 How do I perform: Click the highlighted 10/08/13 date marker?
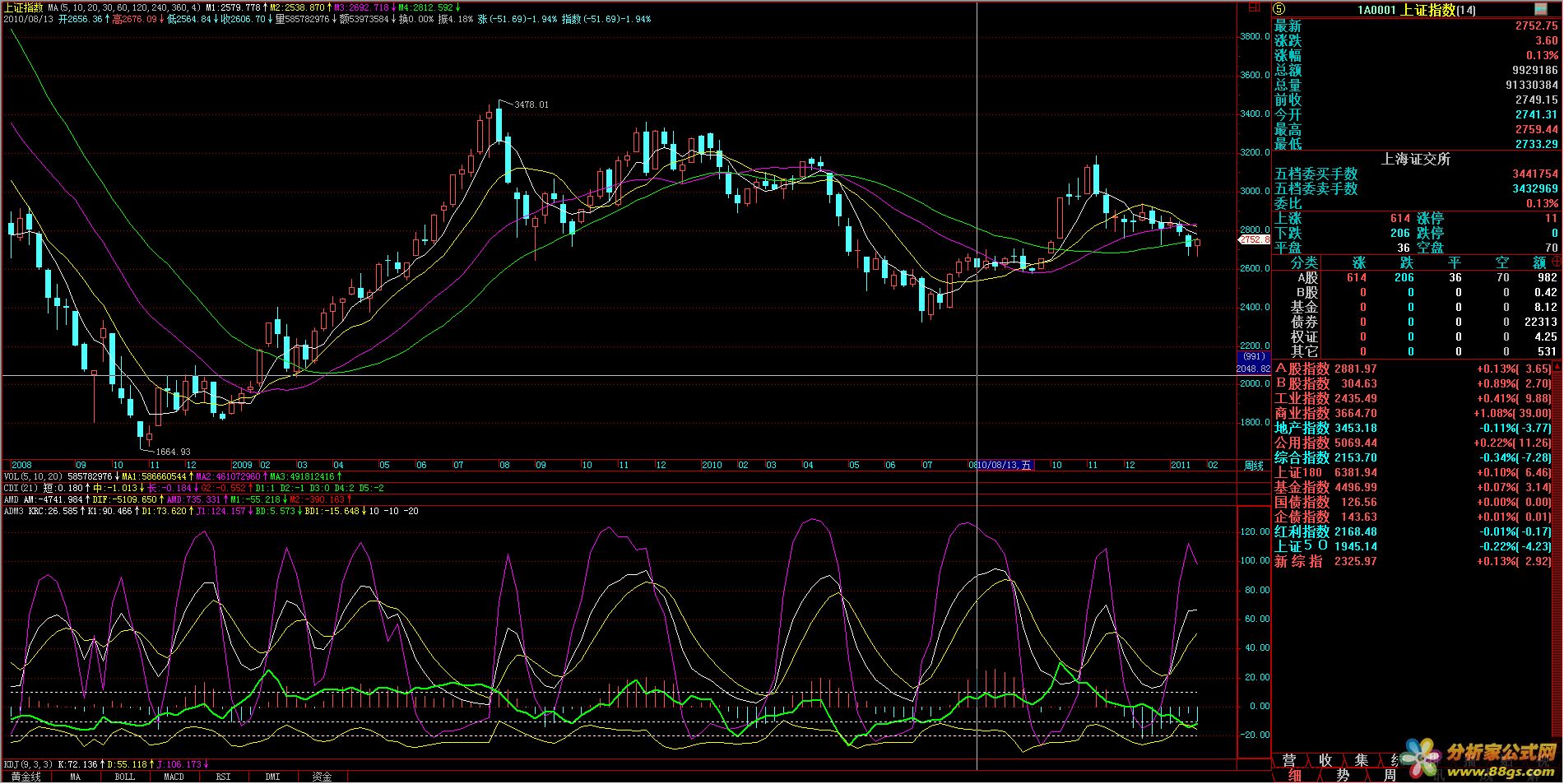1005,466
